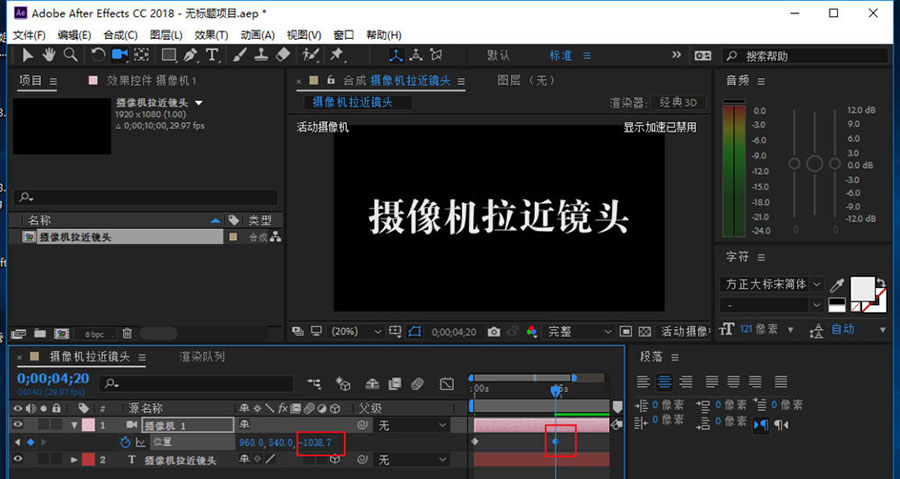Select the Rotation tool
Image resolution: width=900 pixels, height=479 pixels.
pyautogui.click(x=98, y=55)
